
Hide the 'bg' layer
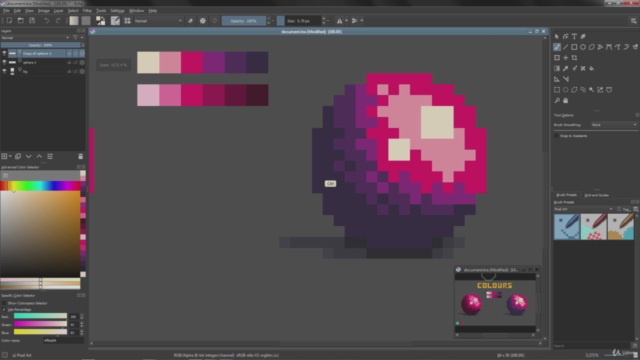tap(4, 71)
